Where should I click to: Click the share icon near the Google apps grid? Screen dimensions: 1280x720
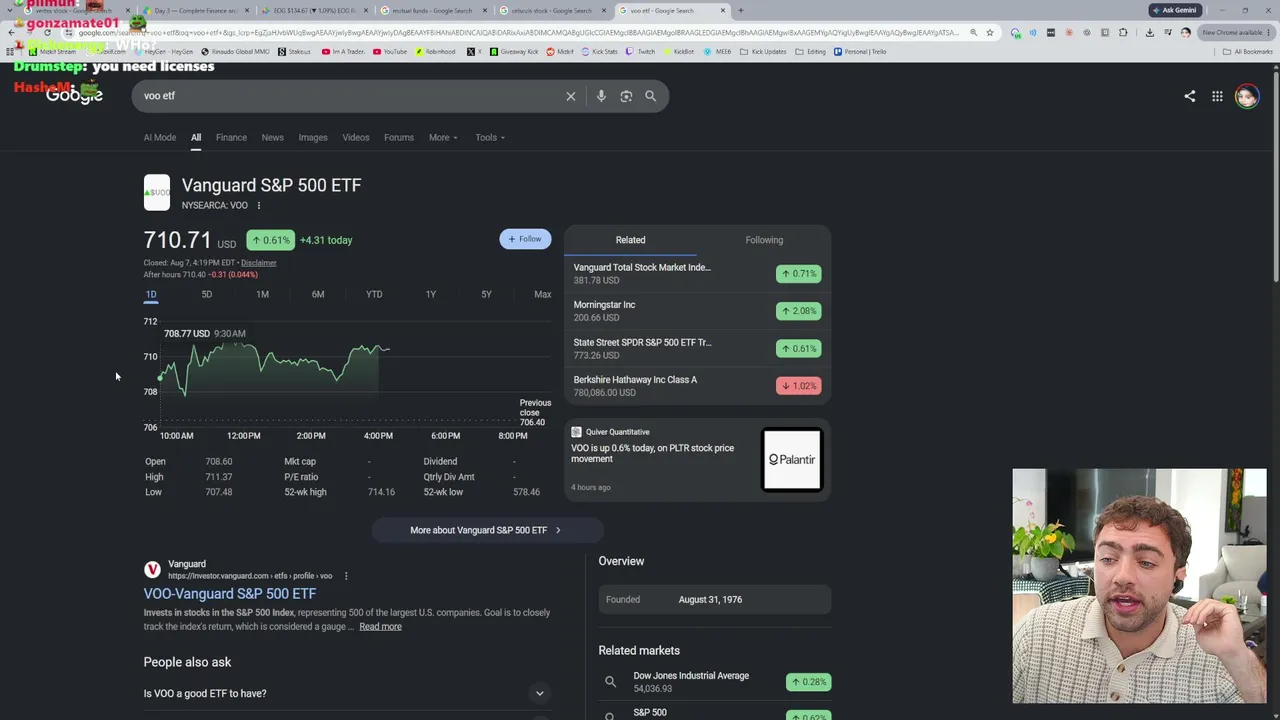1189,96
